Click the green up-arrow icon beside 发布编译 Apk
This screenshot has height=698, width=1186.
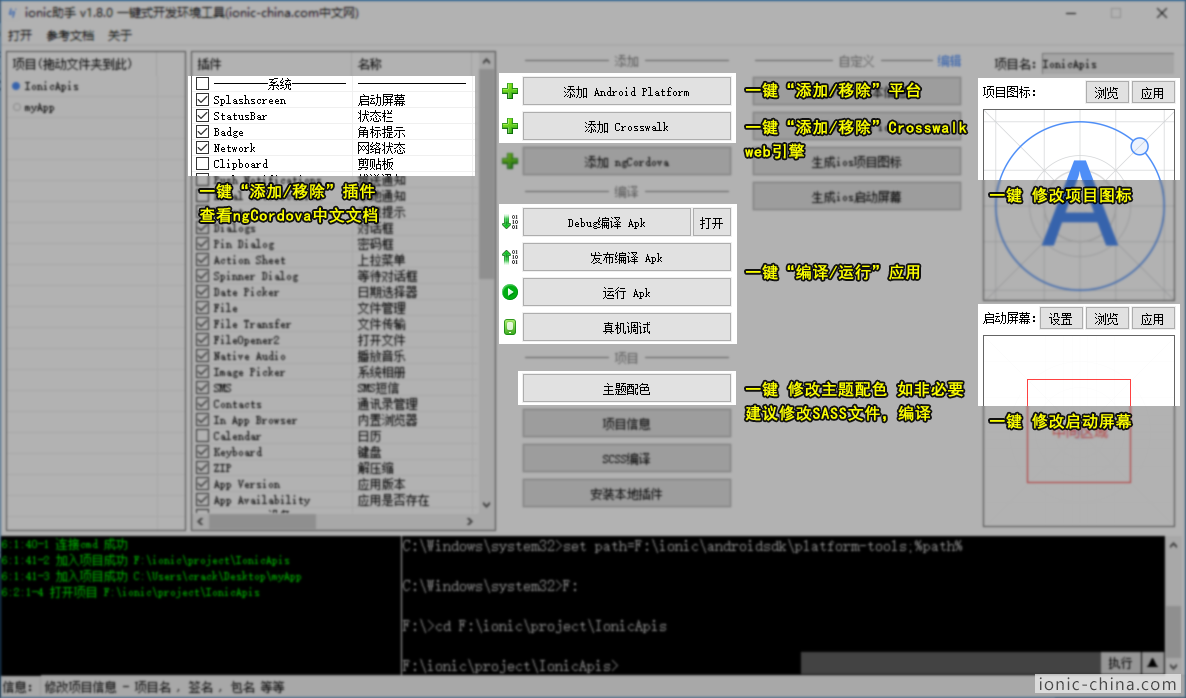[x=510, y=257]
